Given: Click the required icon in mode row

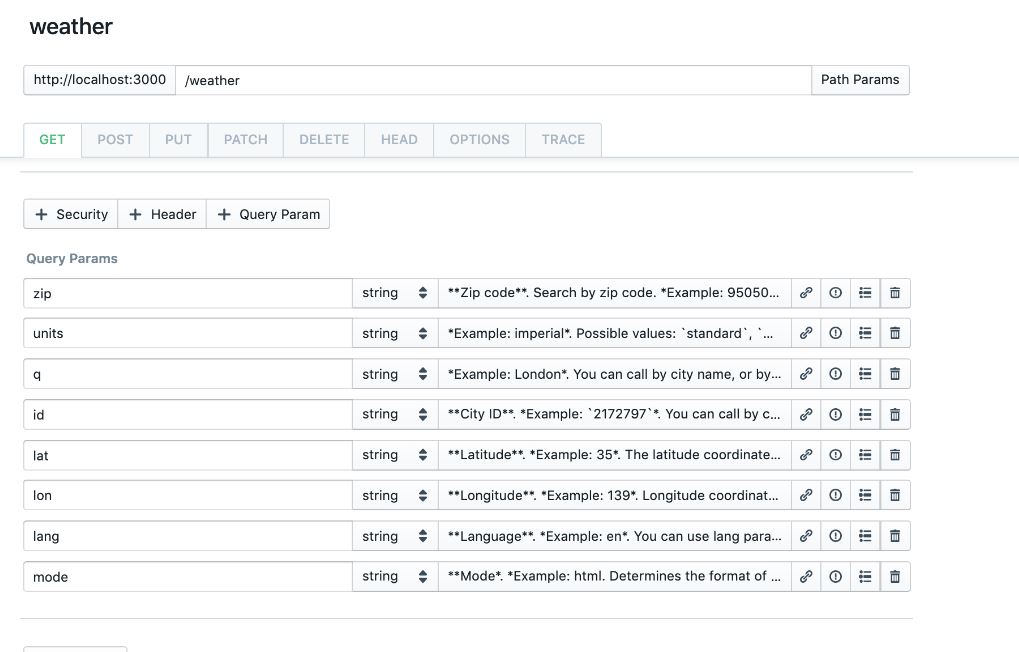Looking at the screenshot, I should [x=836, y=577].
